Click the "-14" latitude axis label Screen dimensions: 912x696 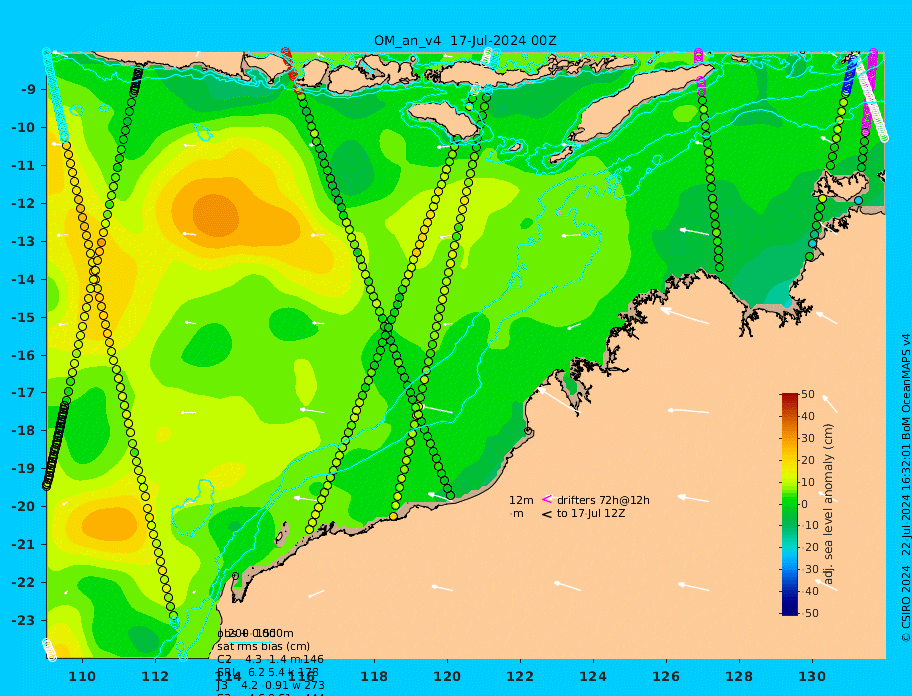coord(24,279)
